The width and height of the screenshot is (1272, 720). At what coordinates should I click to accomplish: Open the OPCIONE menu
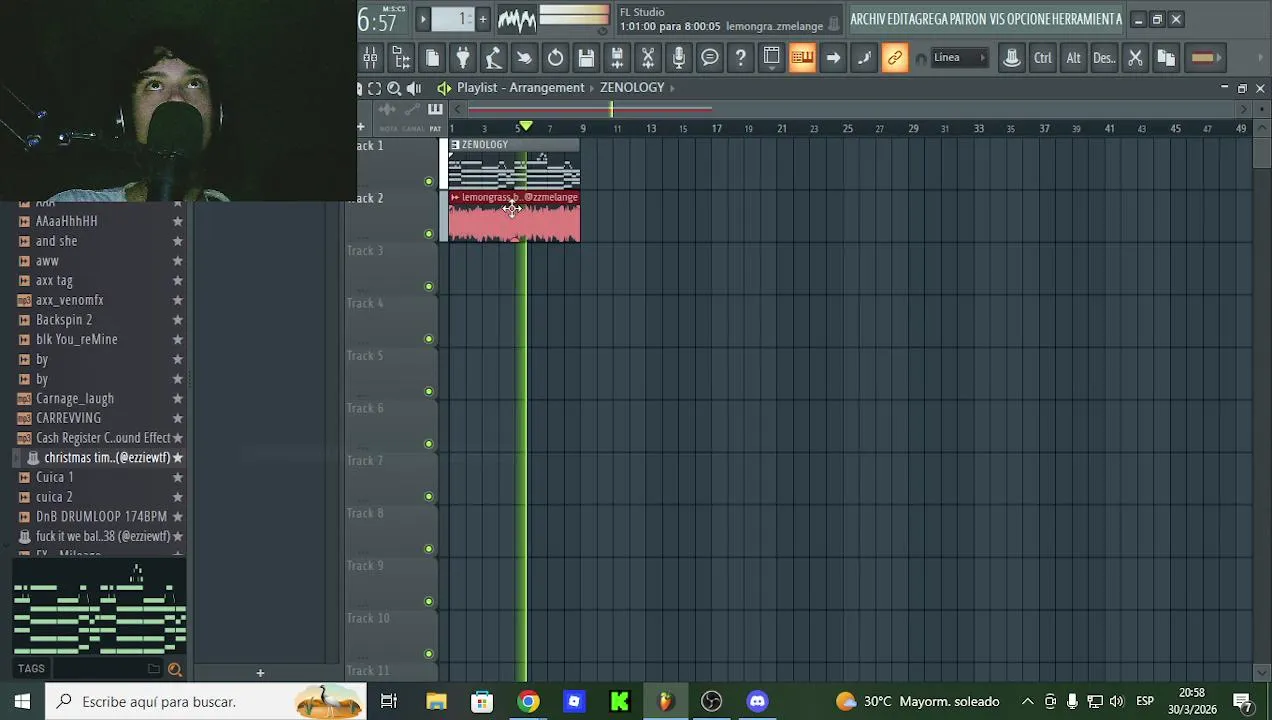coord(1029,19)
